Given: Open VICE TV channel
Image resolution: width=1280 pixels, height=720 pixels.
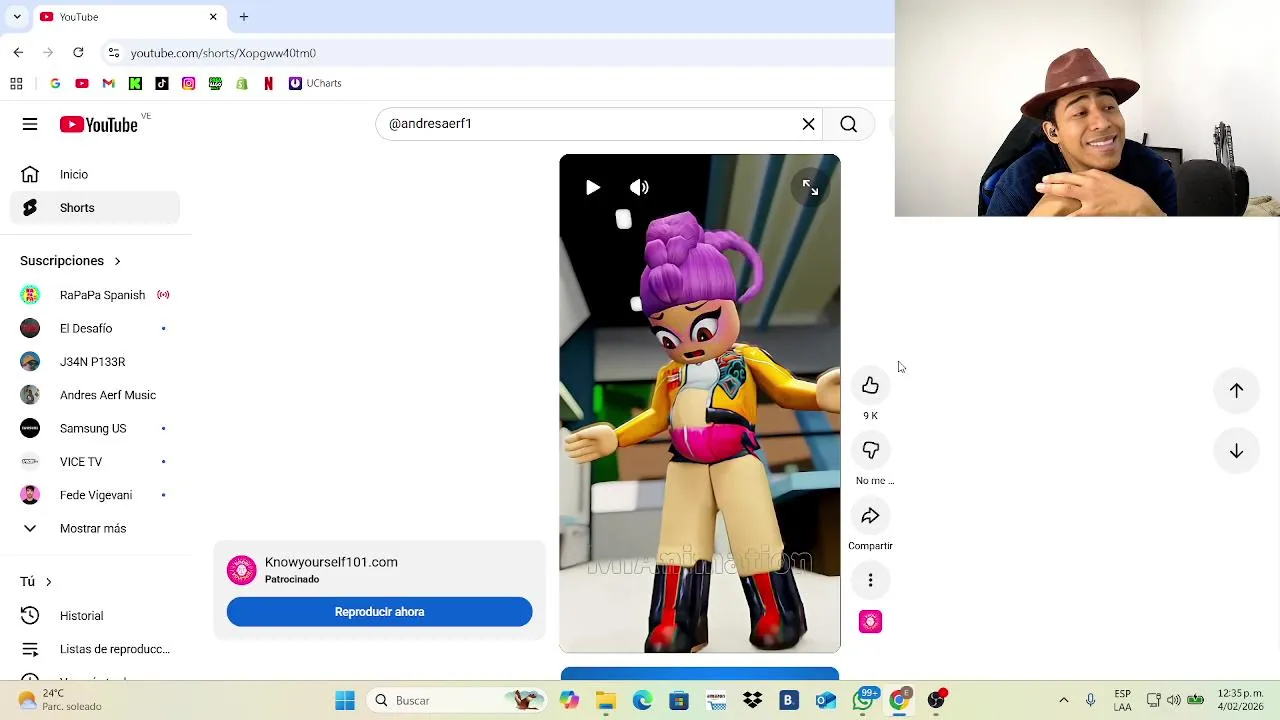Looking at the screenshot, I should [x=96, y=462].
